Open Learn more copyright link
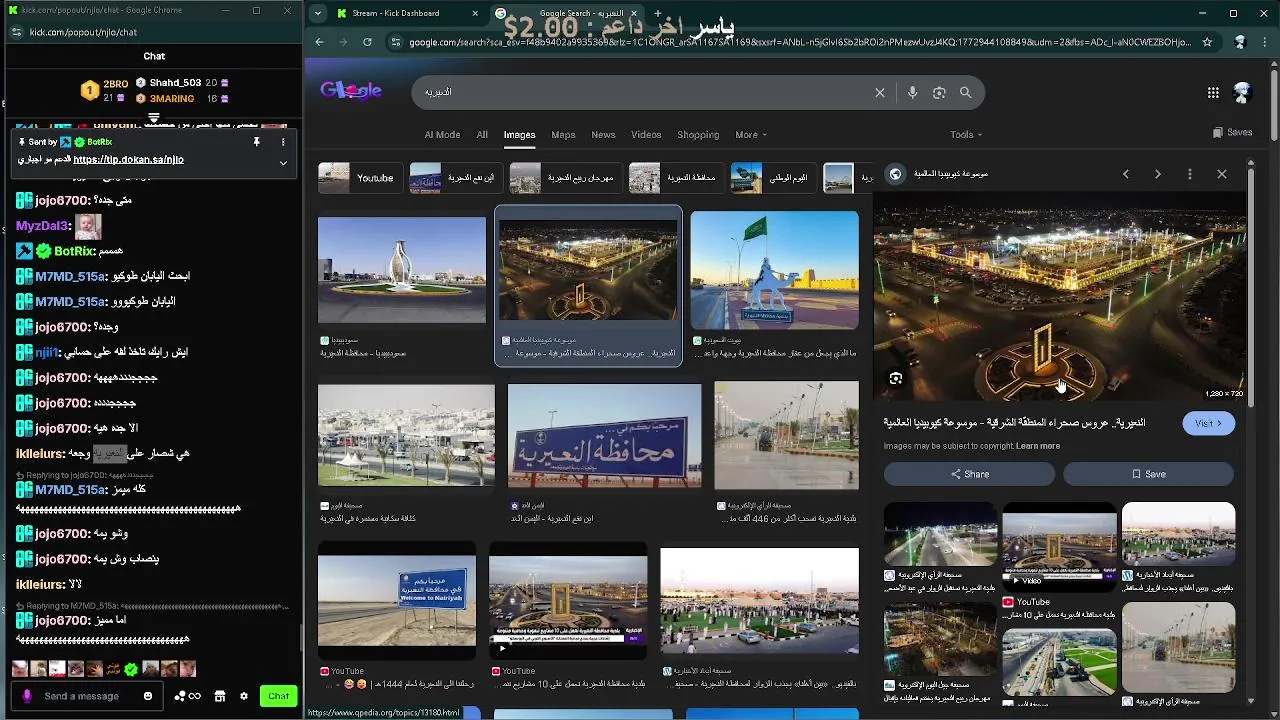The height and width of the screenshot is (720, 1280). pos(1038,446)
